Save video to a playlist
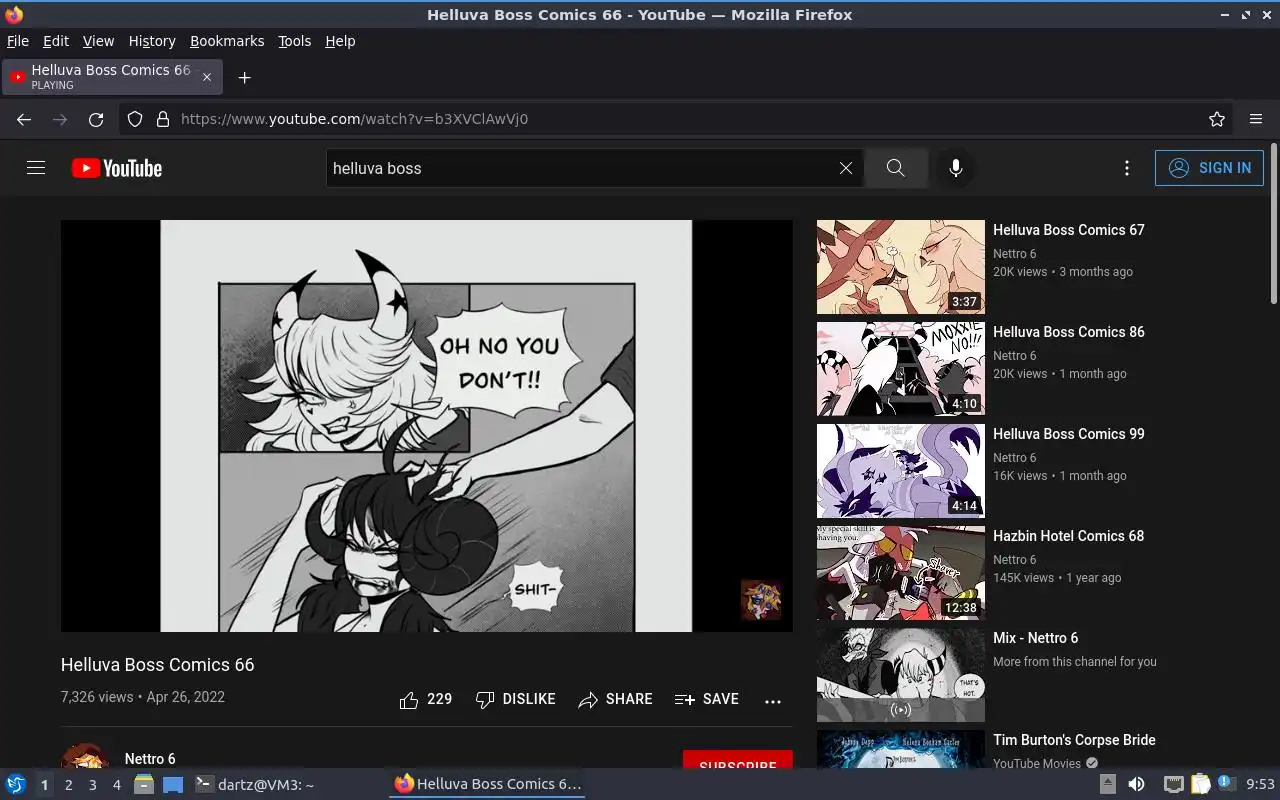Viewport: 1280px width, 800px height. [x=707, y=700]
